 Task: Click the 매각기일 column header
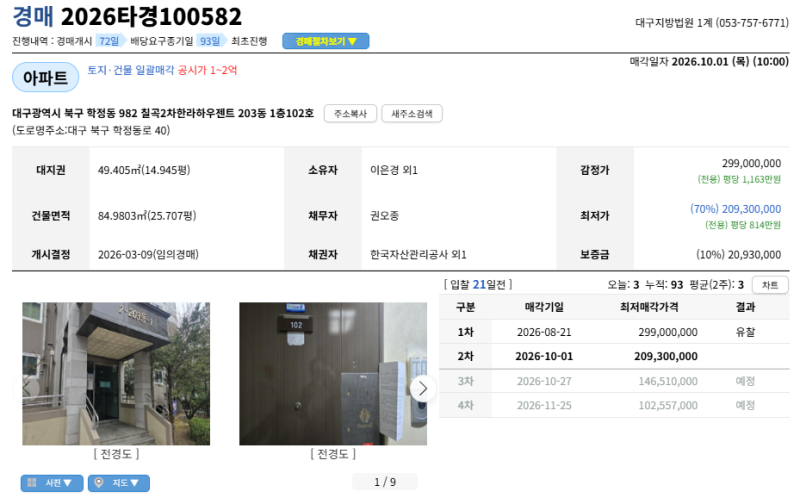point(544,307)
